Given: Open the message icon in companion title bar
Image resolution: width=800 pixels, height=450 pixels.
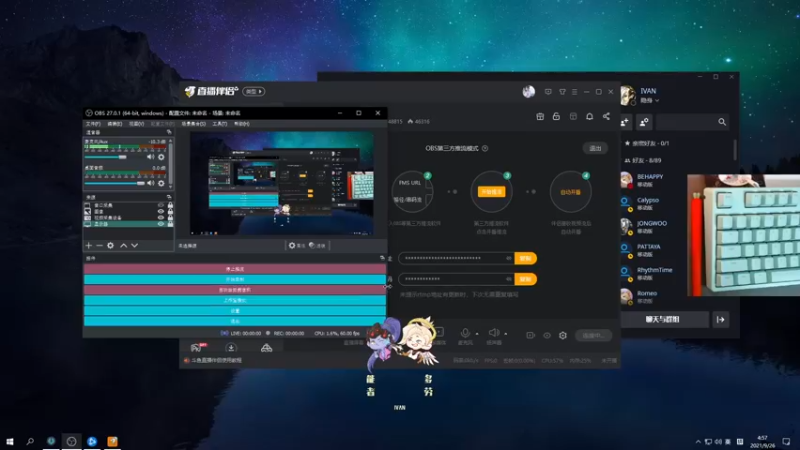Looking at the screenshot, I should click(548, 92).
